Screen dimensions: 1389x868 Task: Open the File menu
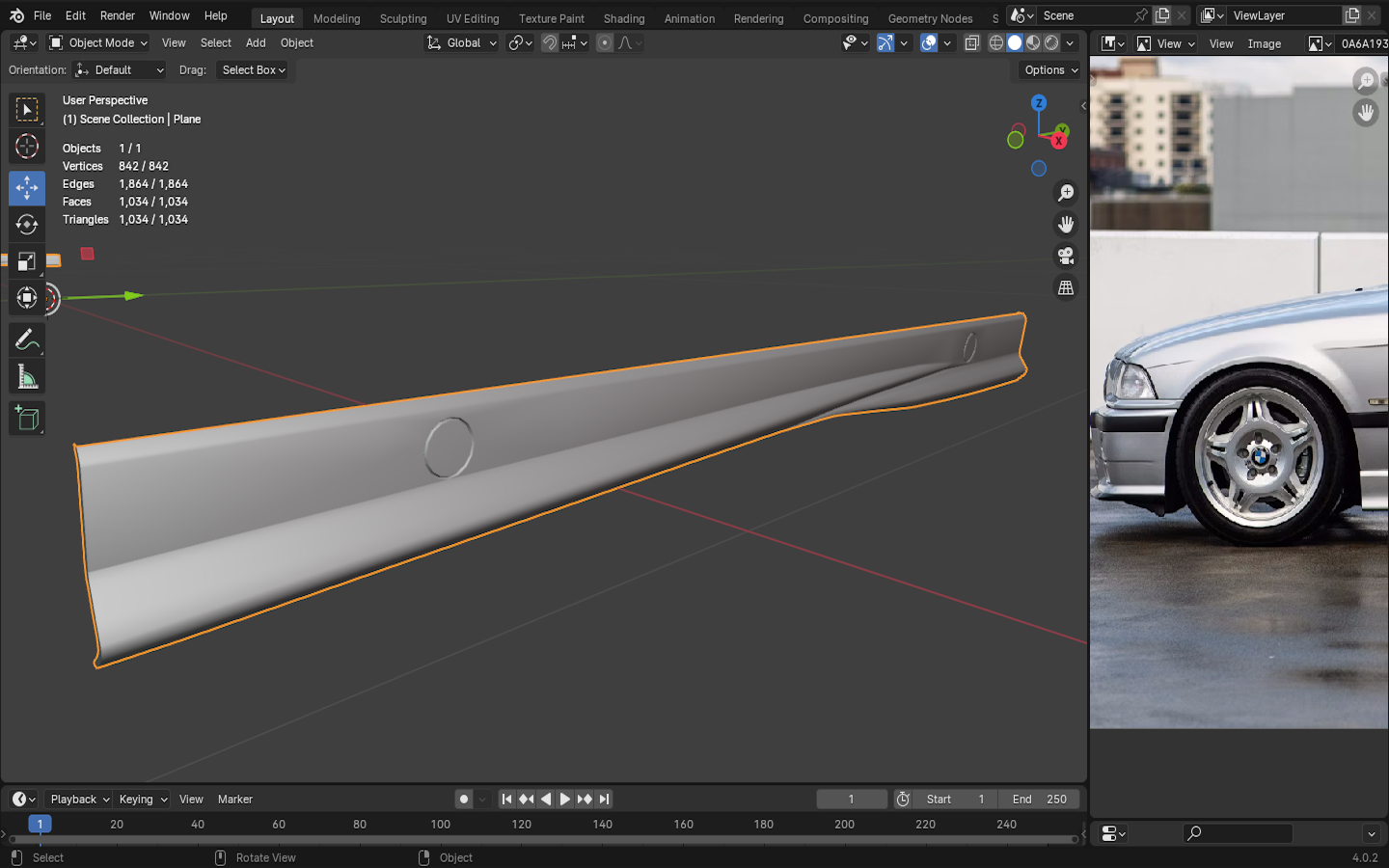[42, 15]
